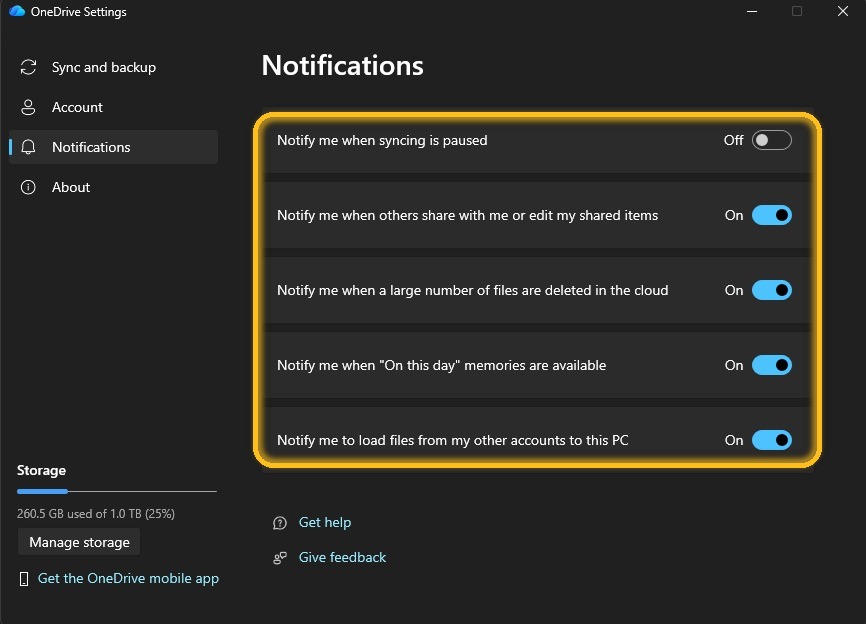866x624 pixels.
Task: Click the Give feedback people icon
Action: pyautogui.click(x=280, y=558)
